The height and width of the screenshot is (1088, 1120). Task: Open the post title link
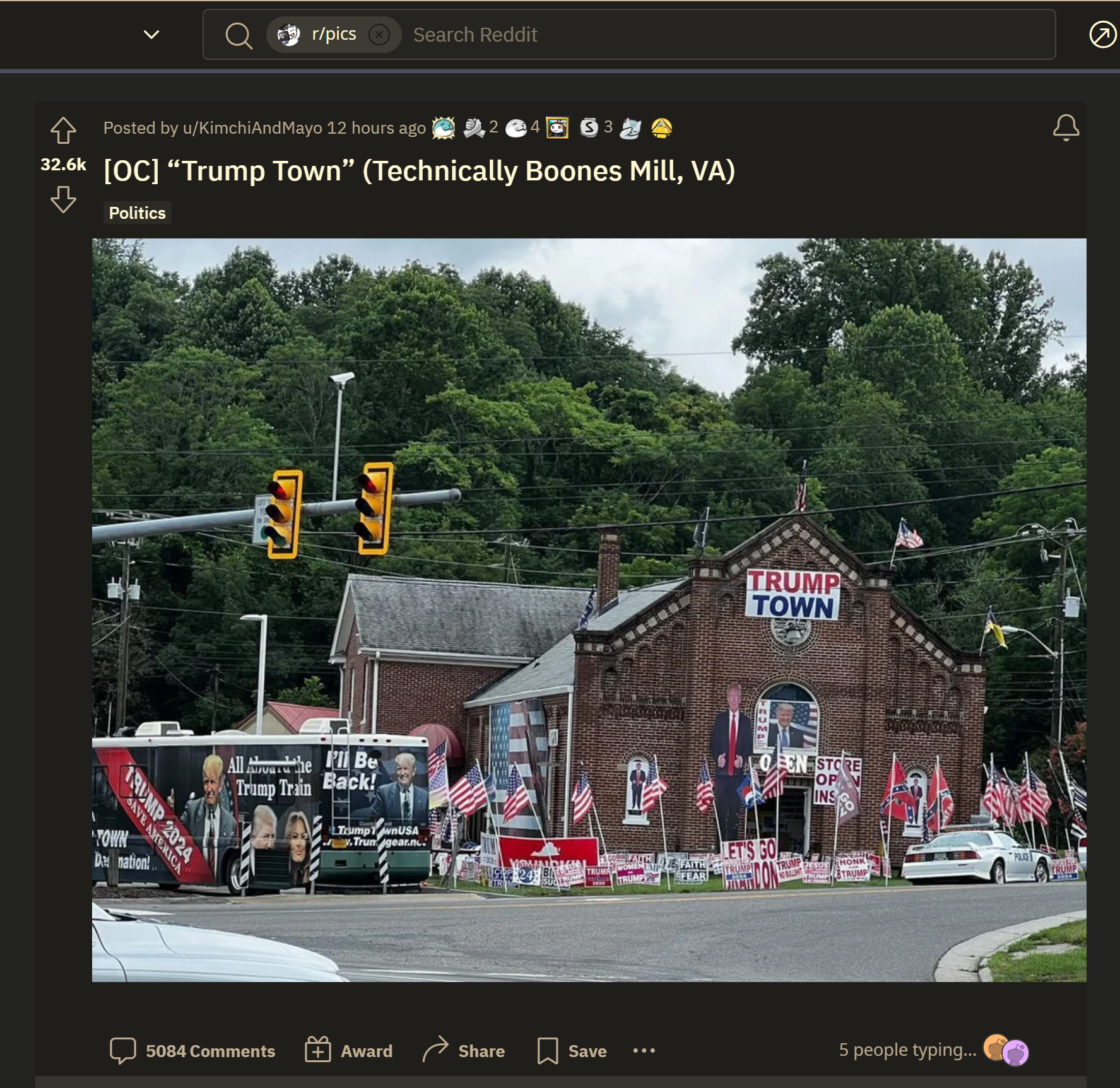click(420, 171)
